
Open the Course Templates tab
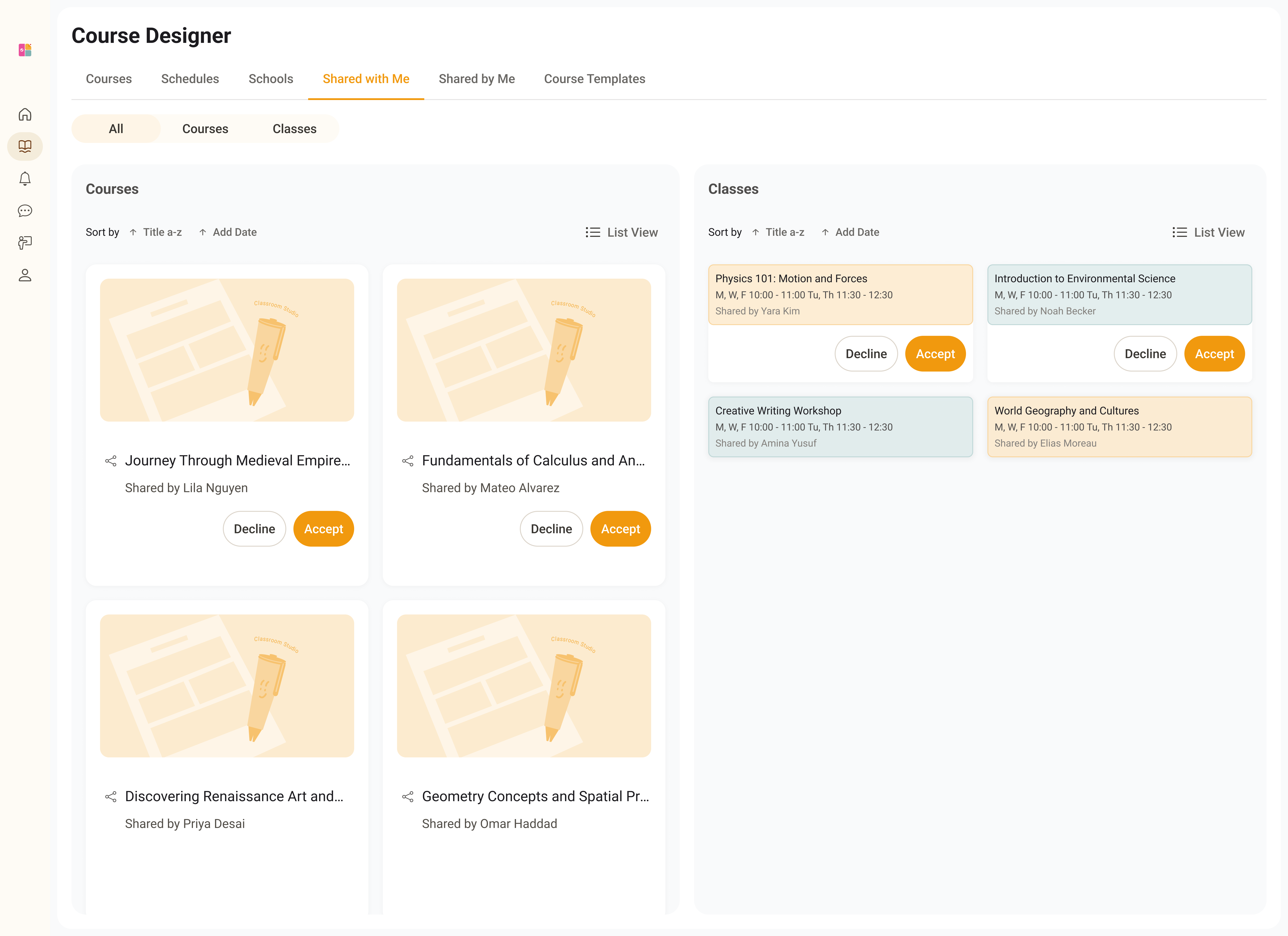pyautogui.click(x=595, y=79)
